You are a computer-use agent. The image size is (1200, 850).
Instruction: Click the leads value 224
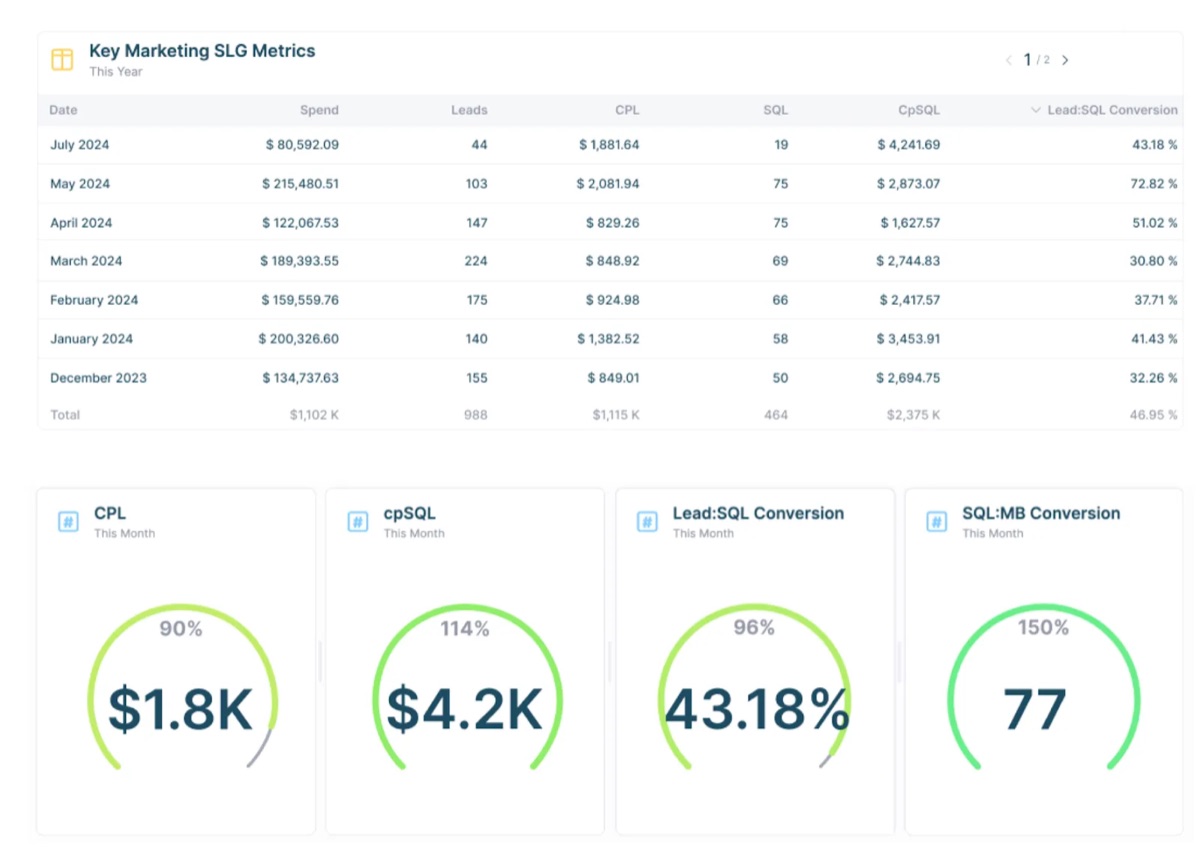476,261
